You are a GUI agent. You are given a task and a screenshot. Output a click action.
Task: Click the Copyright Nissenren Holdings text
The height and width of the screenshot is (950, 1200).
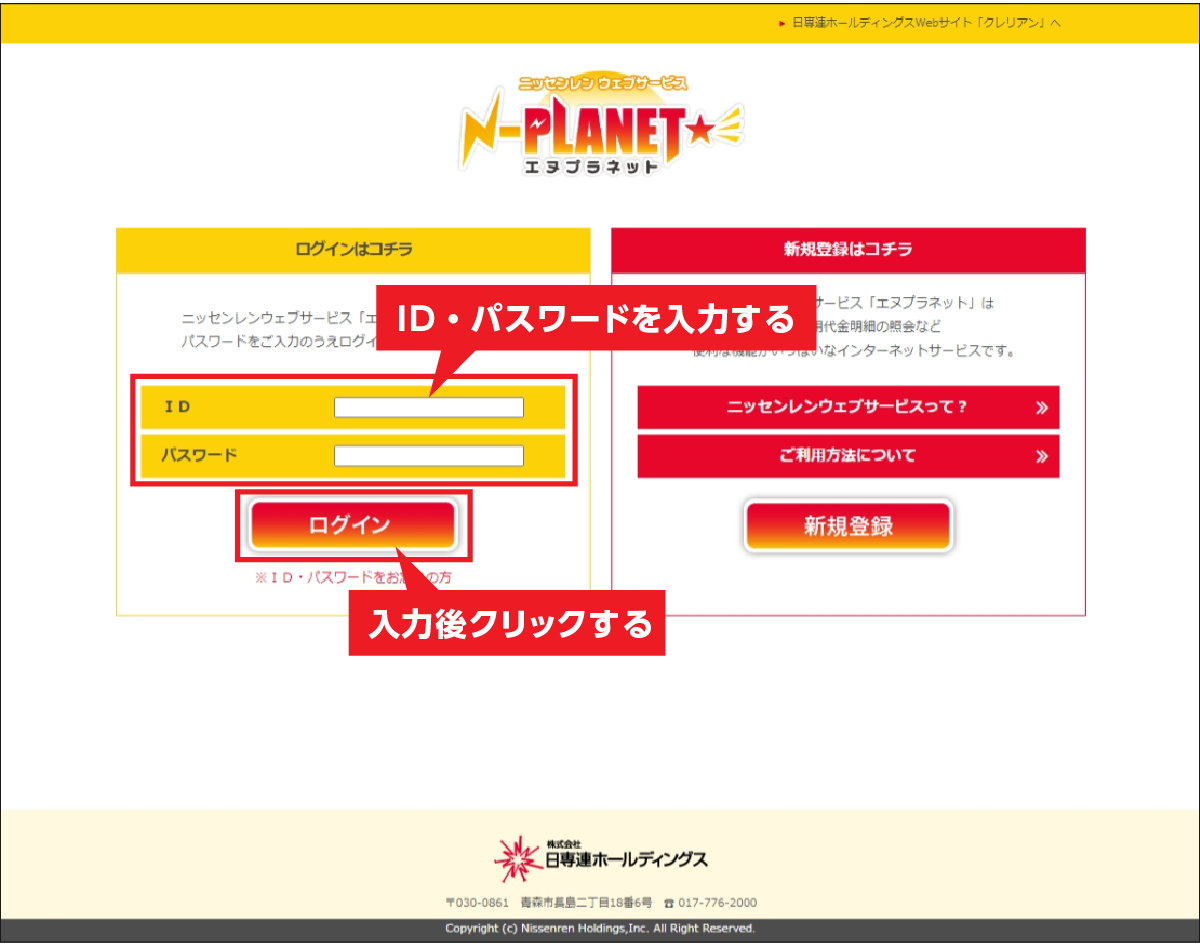point(600,929)
